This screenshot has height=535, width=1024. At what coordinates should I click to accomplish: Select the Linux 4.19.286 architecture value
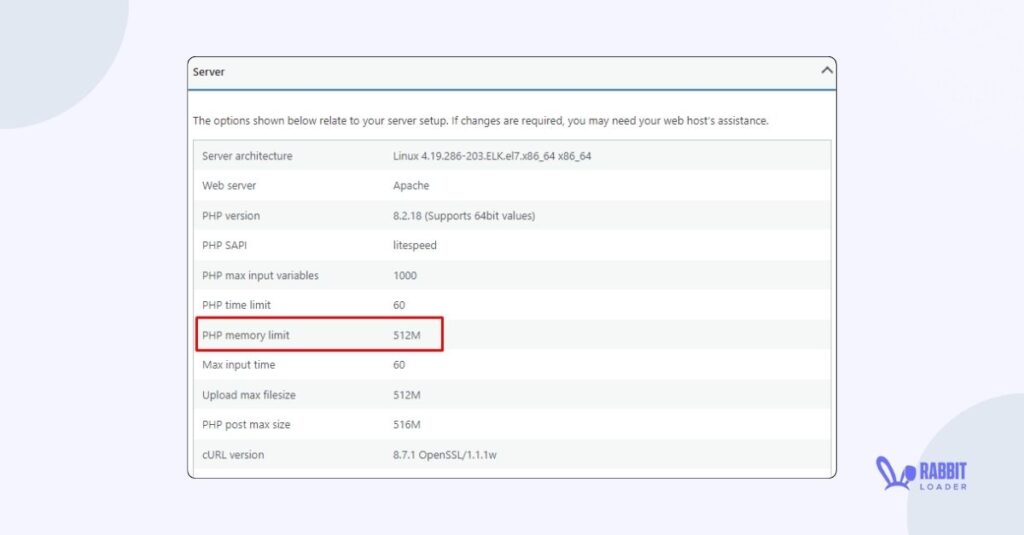(x=492, y=156)
